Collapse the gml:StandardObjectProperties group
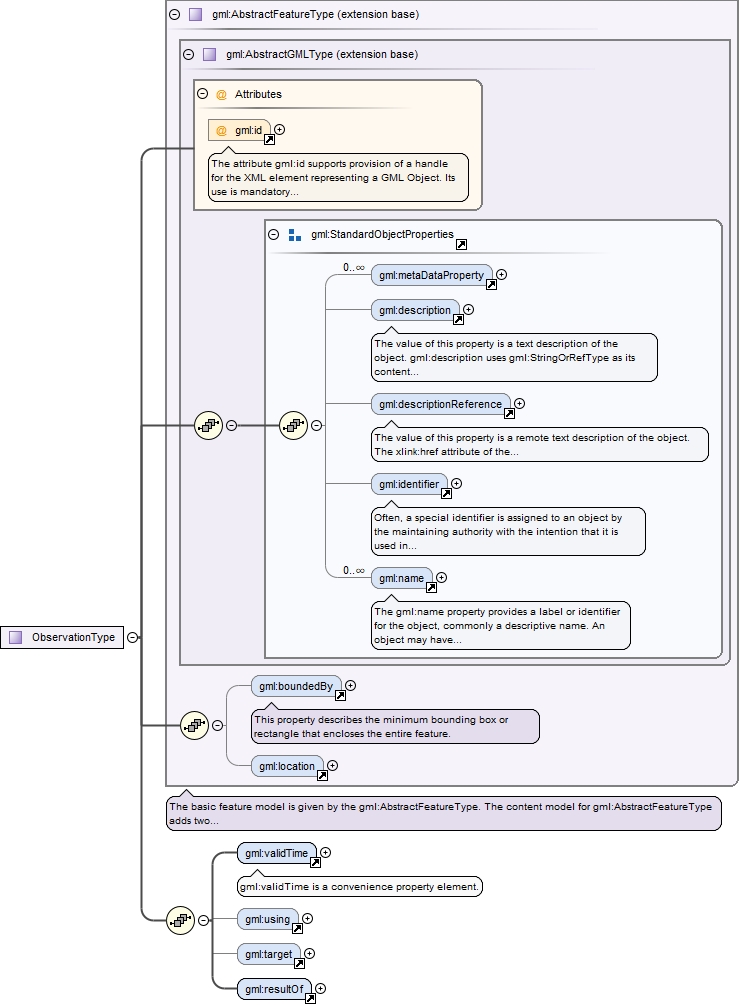Image resolution: width=740 pixels, height=1005 pixels. pos(274,235)
